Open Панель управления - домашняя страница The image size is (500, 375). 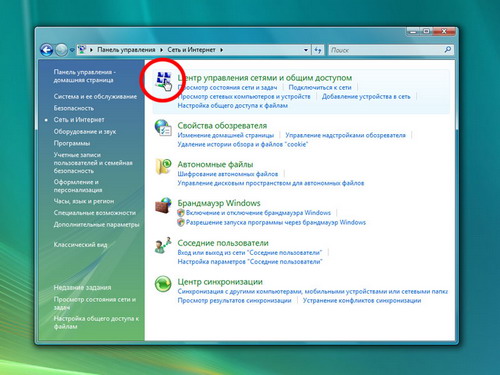84,76
